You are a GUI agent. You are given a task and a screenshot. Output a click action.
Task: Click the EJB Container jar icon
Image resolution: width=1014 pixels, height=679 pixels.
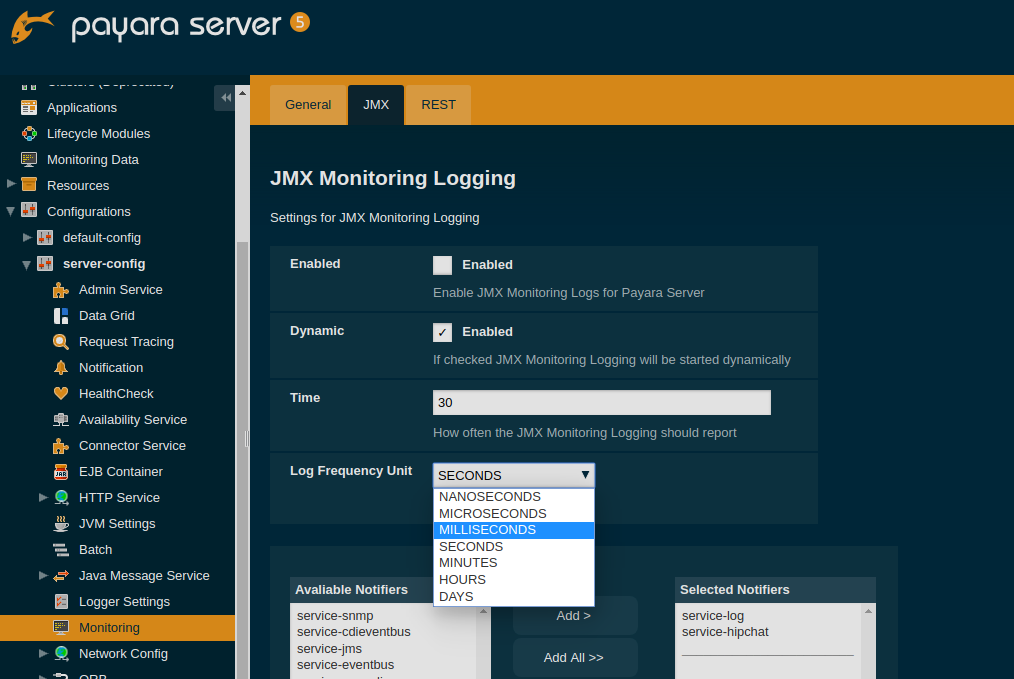61,471
